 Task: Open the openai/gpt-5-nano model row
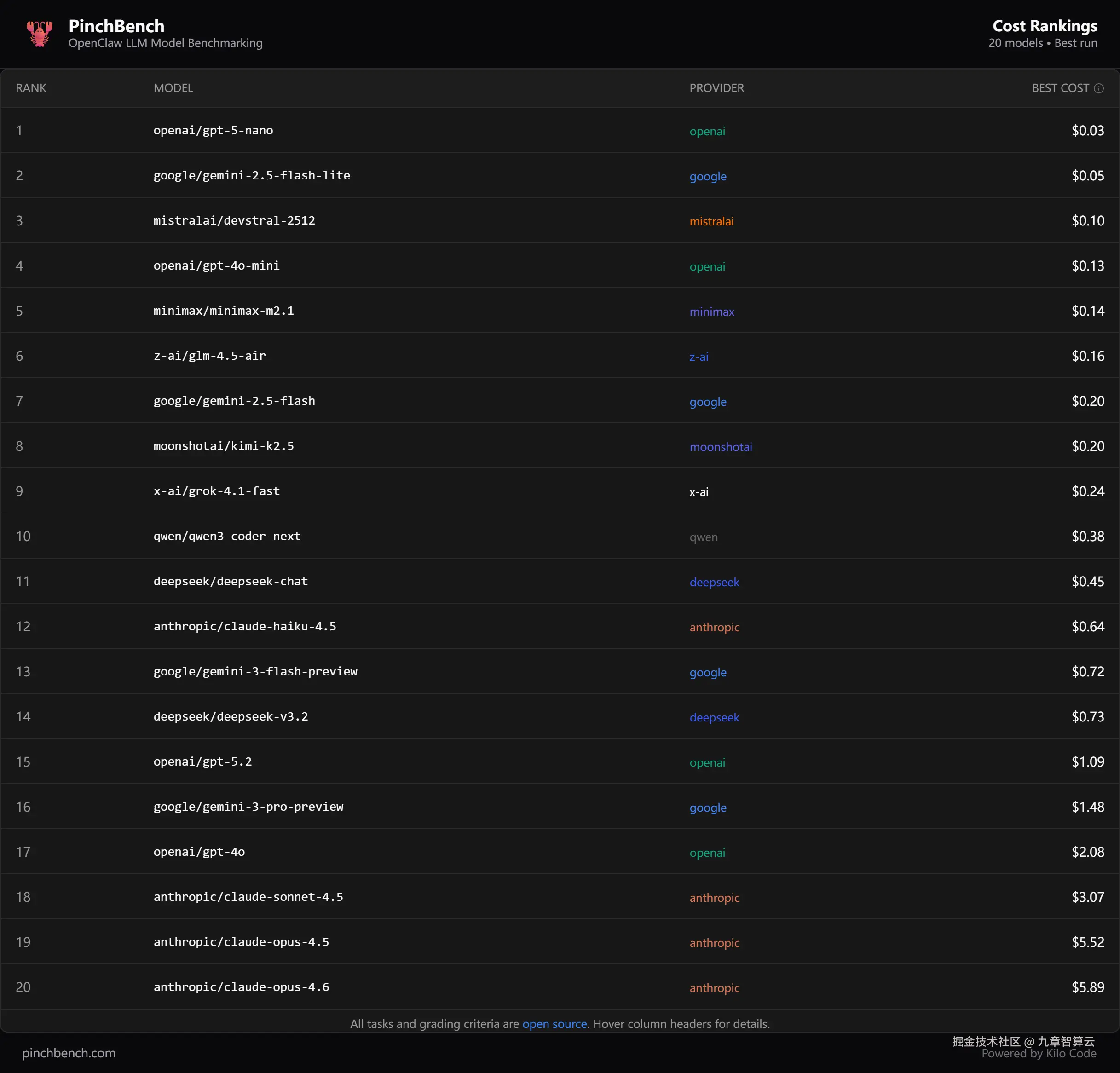[213, 130]
